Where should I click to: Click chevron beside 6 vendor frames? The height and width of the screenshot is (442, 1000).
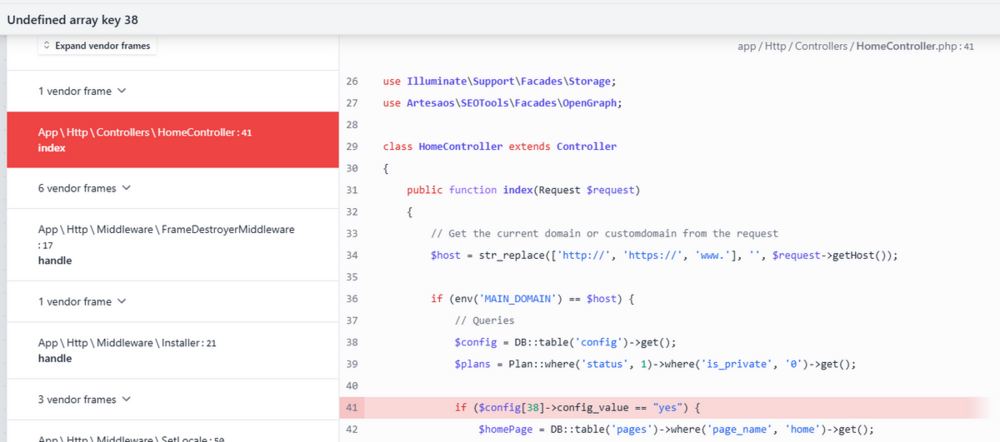point(126,188)
